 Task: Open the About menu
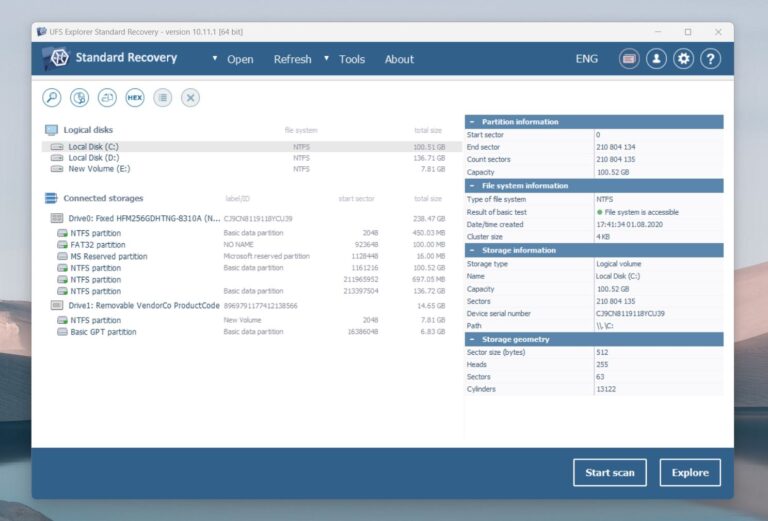399,59
